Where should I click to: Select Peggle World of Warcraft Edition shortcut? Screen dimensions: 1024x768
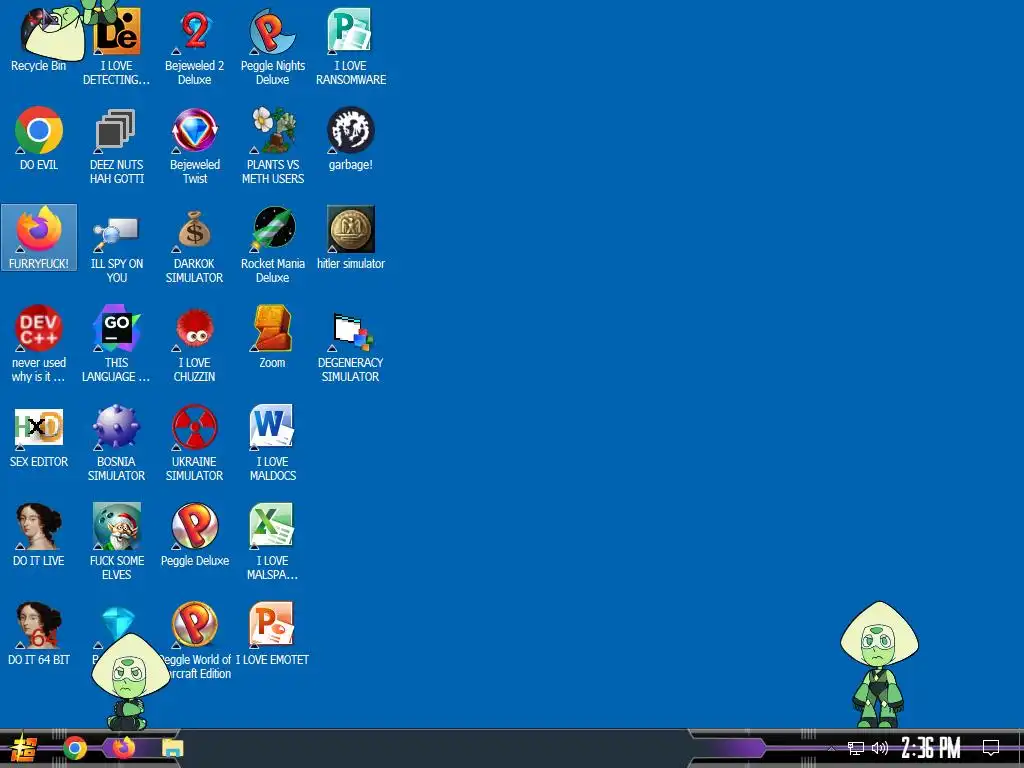tap(195, 640)
